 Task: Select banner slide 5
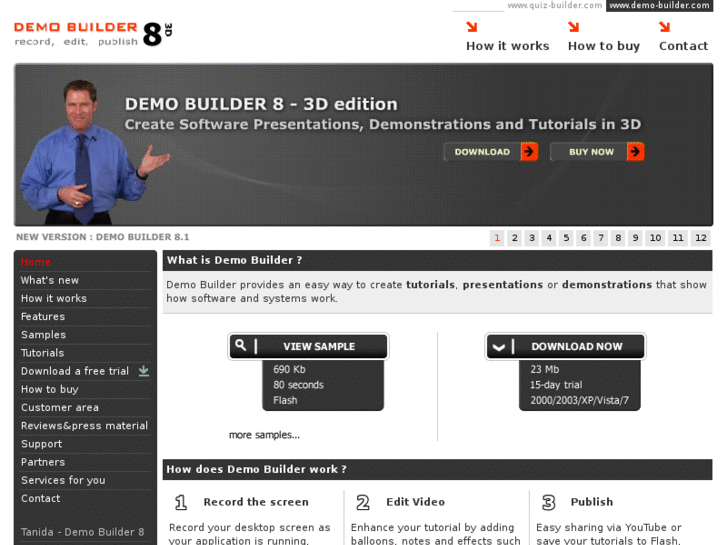566,238
